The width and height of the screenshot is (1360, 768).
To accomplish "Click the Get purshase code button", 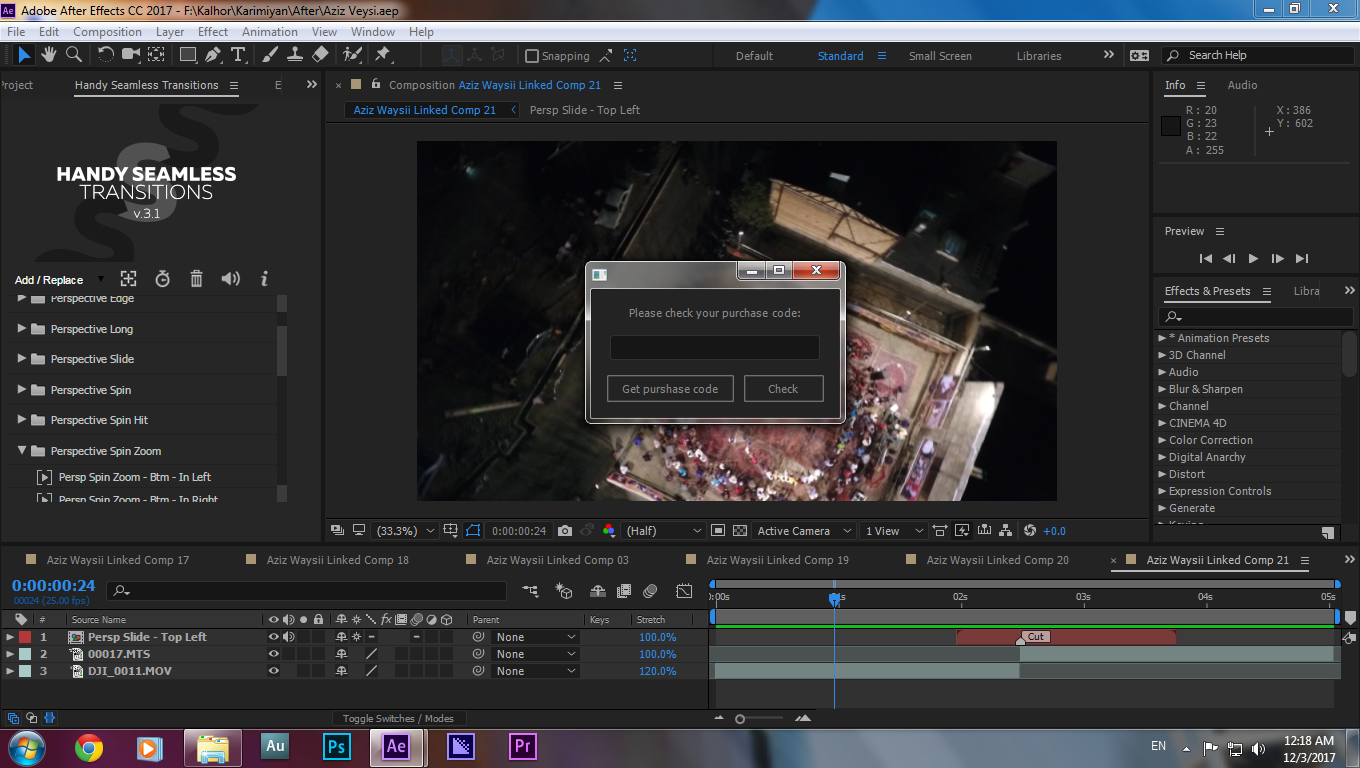I will pos(670,389).
